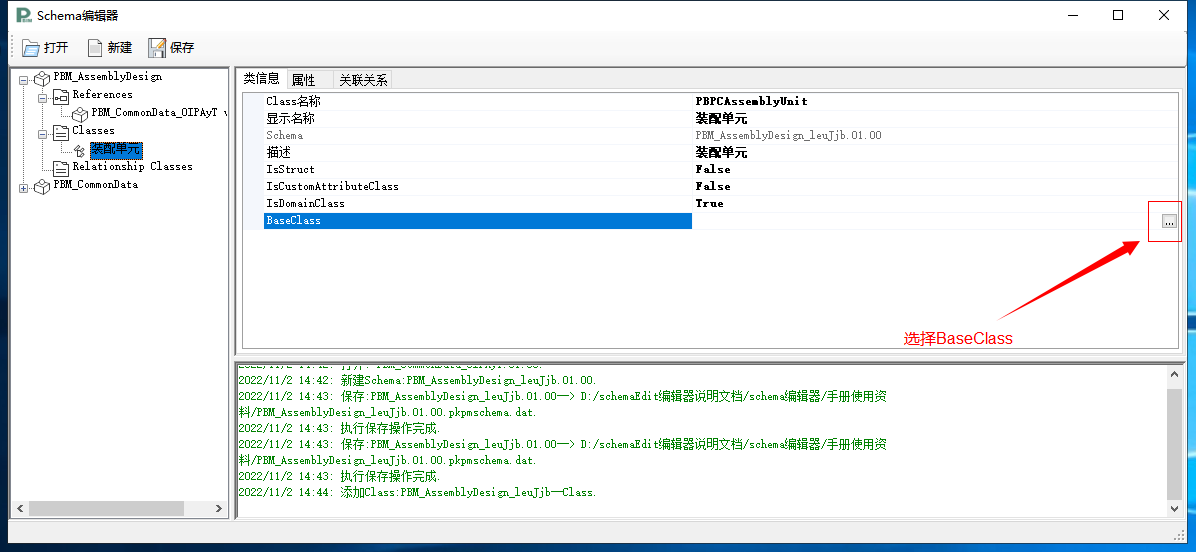Switch to the 属性 tab
1196x552 pixels.
pyautogui.click(x=303, y=80)
